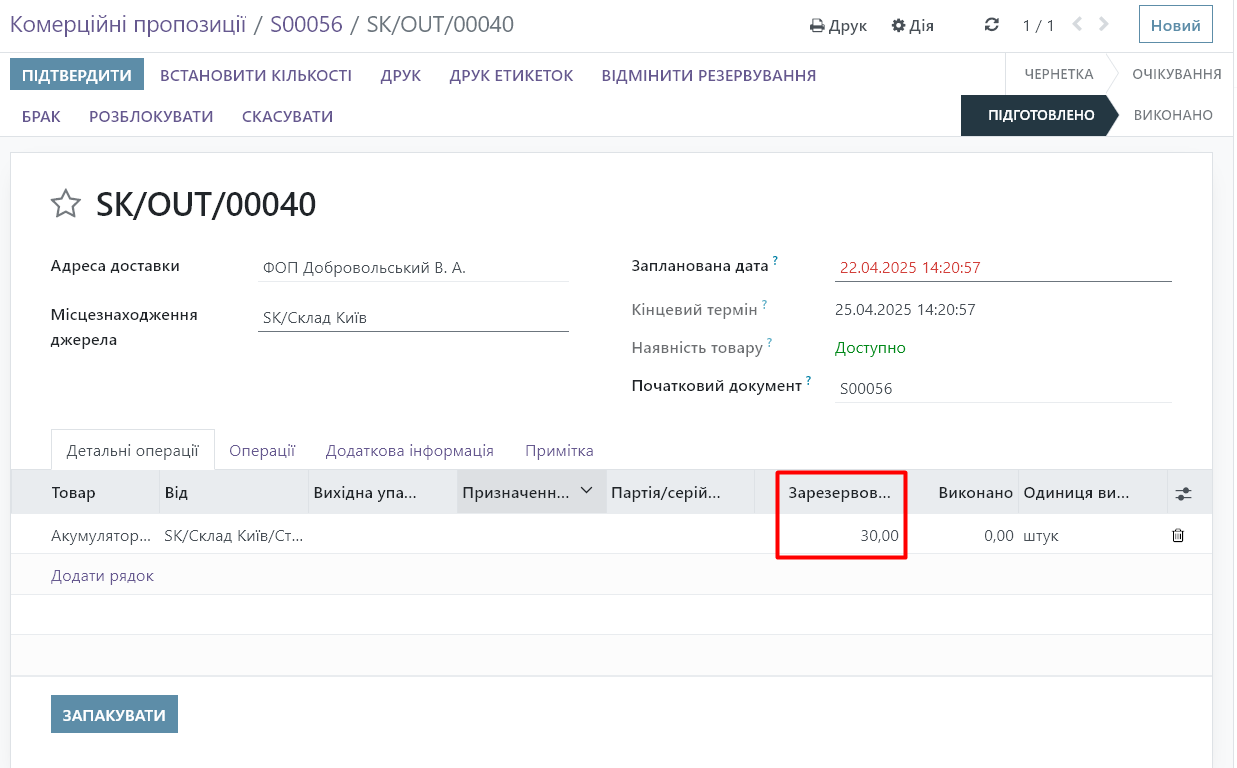Click Відмінити резервування button
Screen dimensions: 1237x768
[x=708, y=76]
